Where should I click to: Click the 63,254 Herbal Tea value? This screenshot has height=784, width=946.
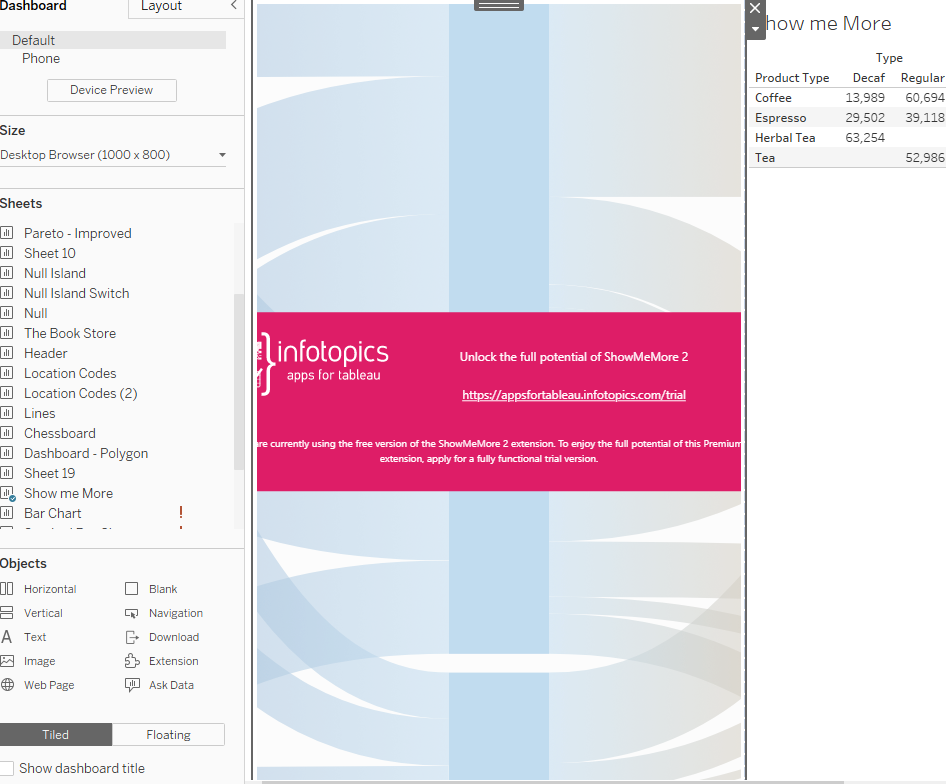(865, 138)
